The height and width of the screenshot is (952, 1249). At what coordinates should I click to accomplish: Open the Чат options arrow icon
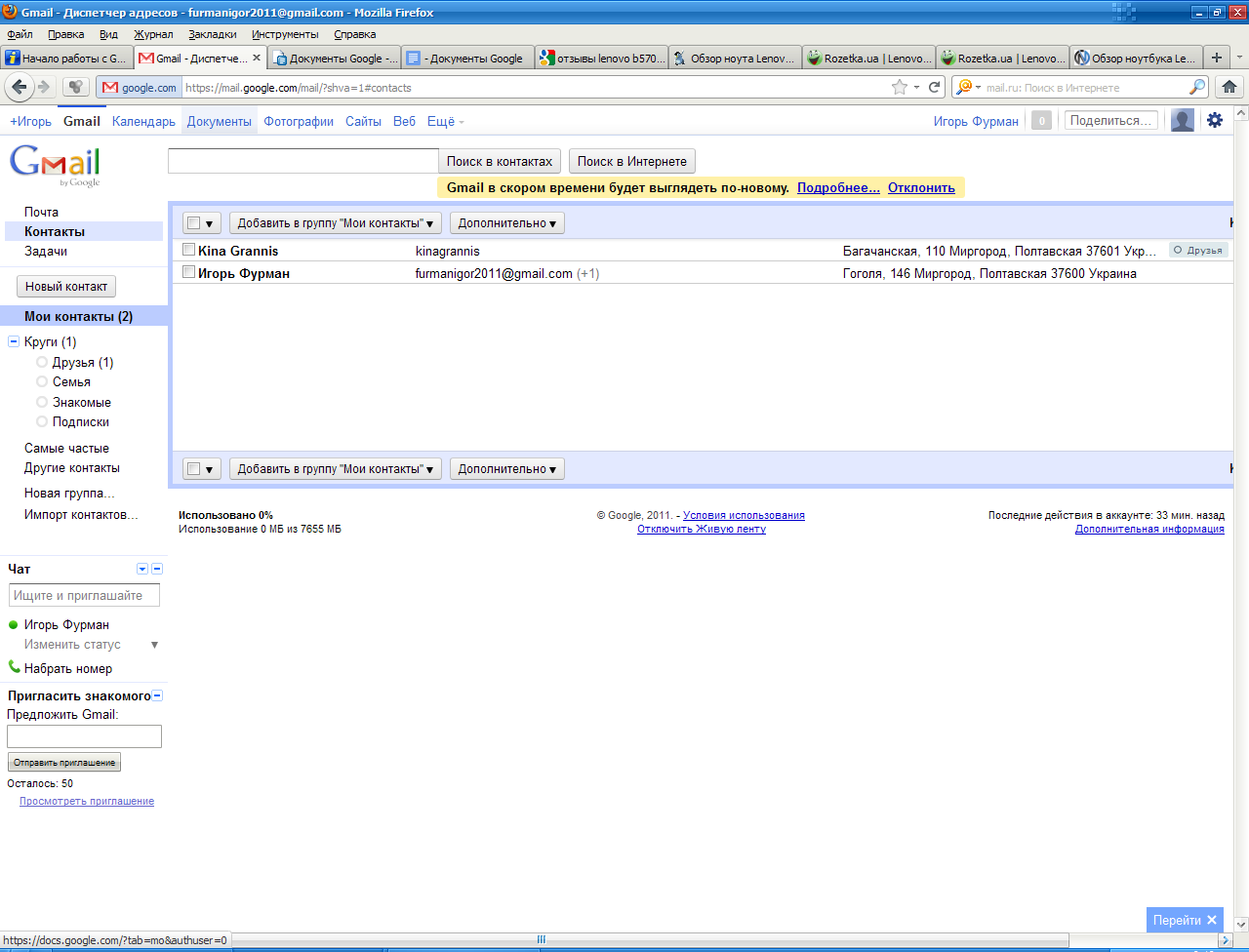pos(142,569)
